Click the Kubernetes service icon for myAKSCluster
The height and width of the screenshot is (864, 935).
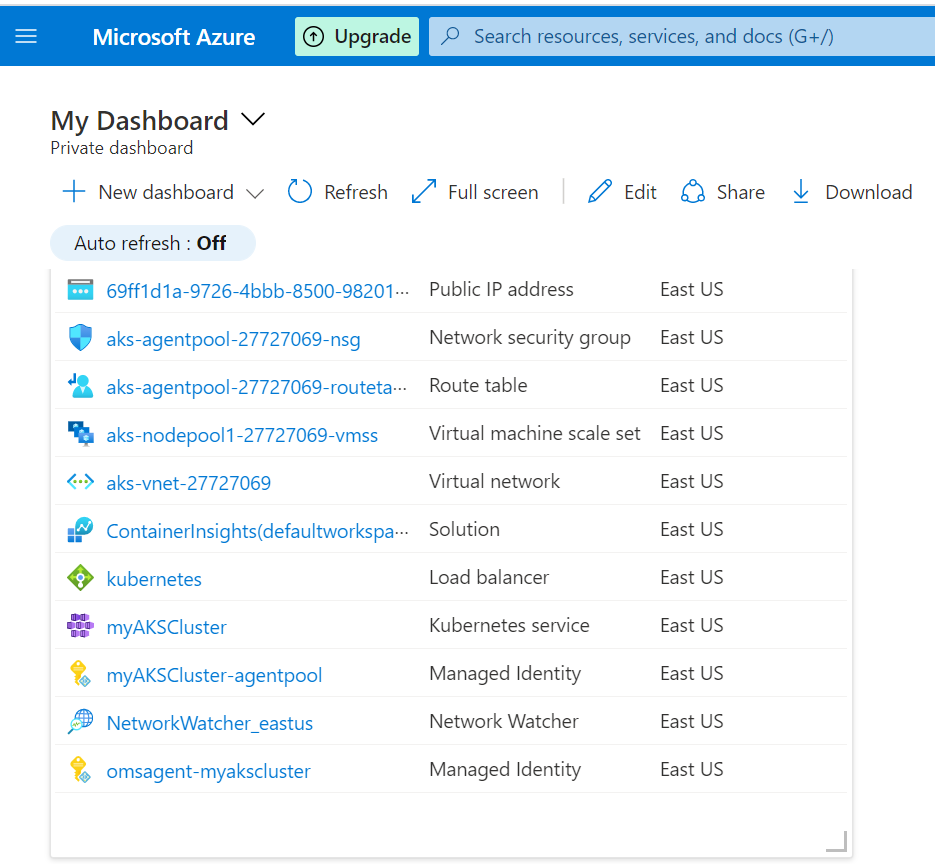[80, 626]
